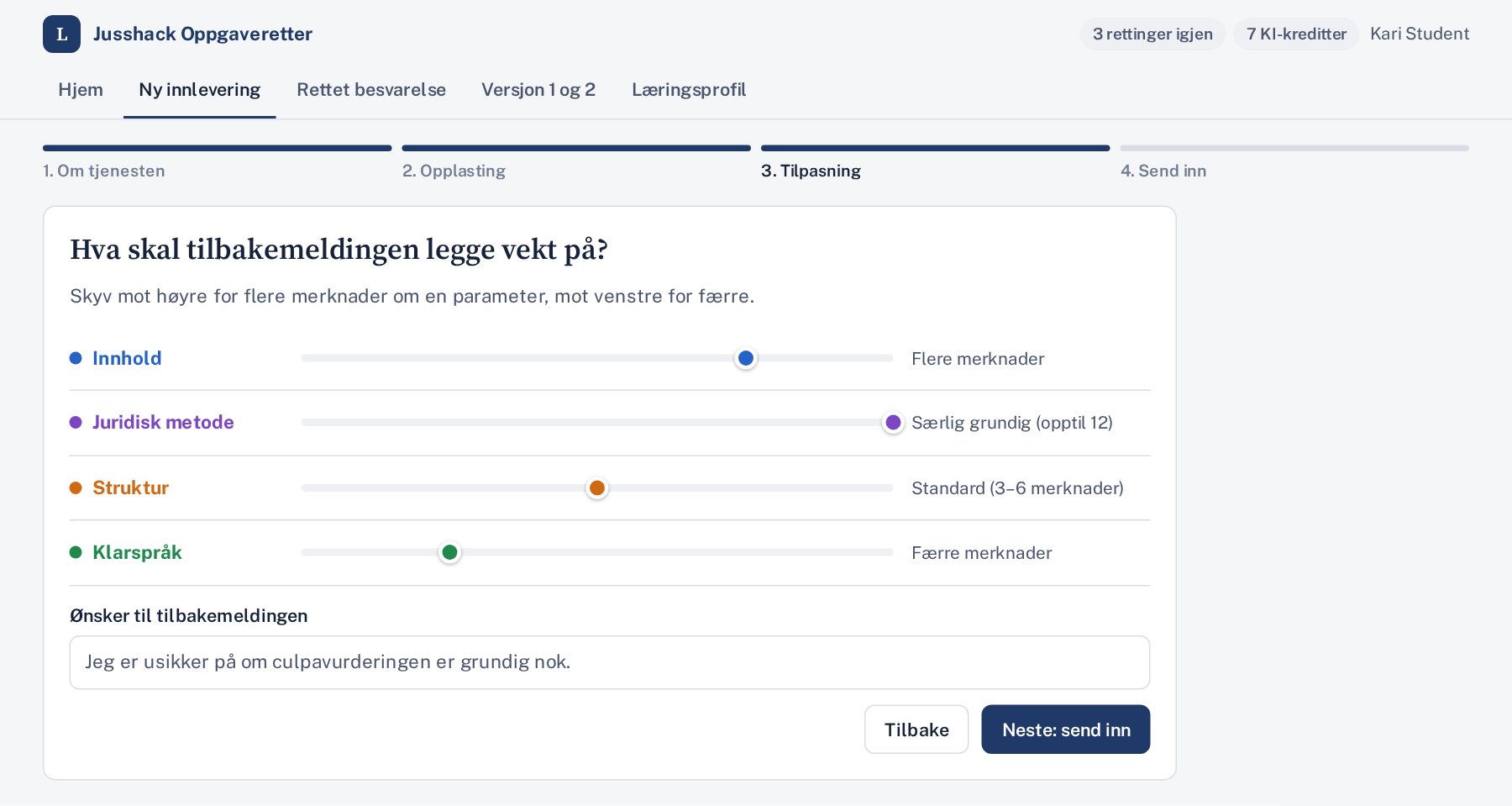
Task: Open Versjon 1 og 2 tab
Action: [538, 90]
